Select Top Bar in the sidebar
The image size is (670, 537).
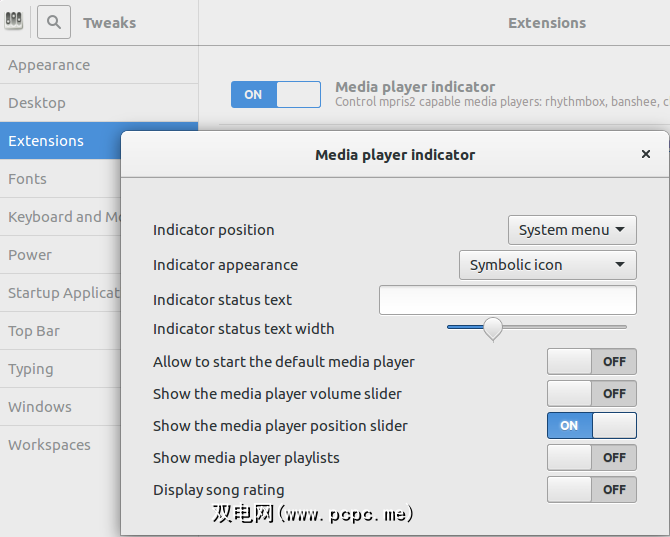click(x=34, y=331)
